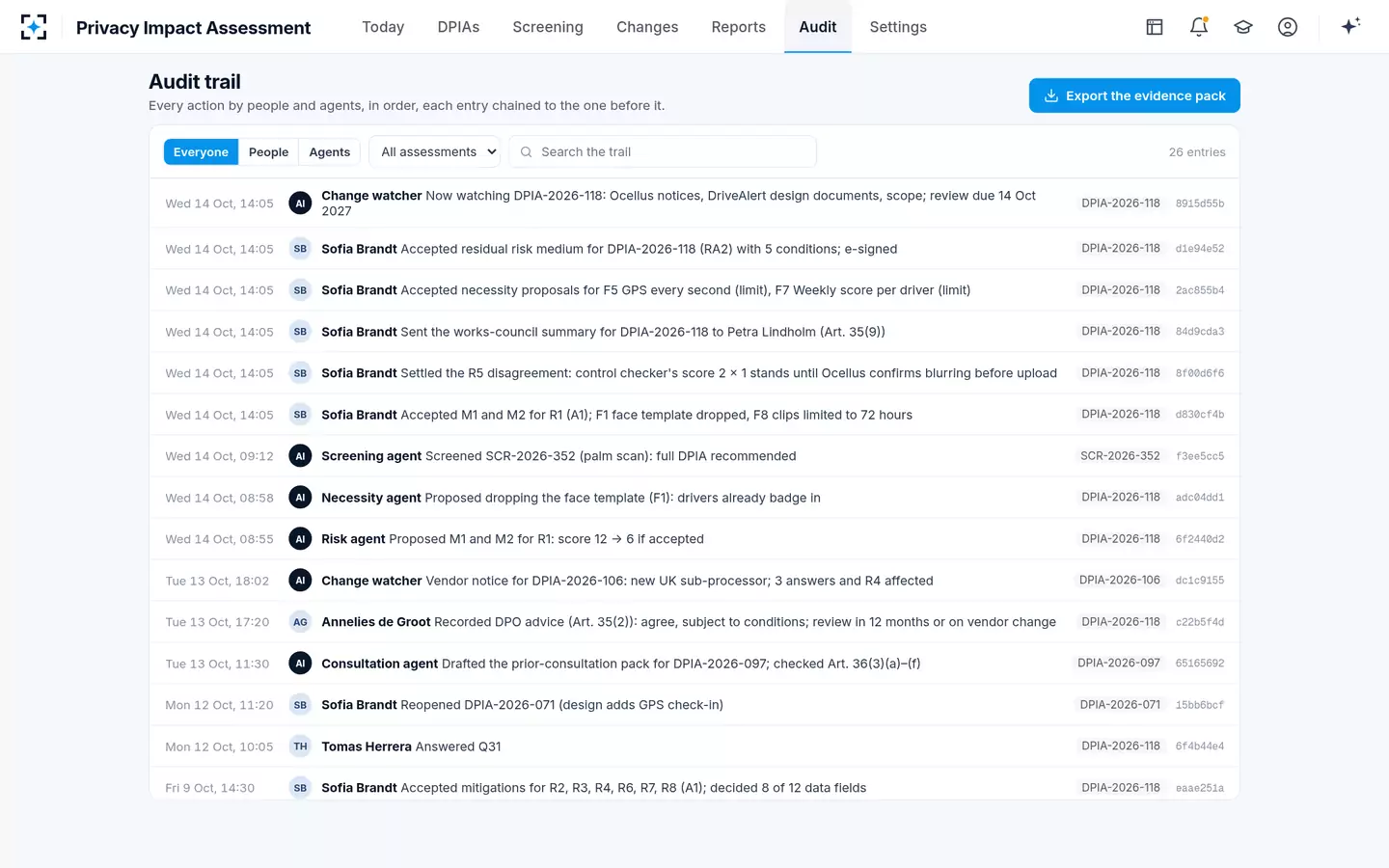Open the Changes tab
The width and height of the screenshot is (1389, 868).
coord(647,27)
